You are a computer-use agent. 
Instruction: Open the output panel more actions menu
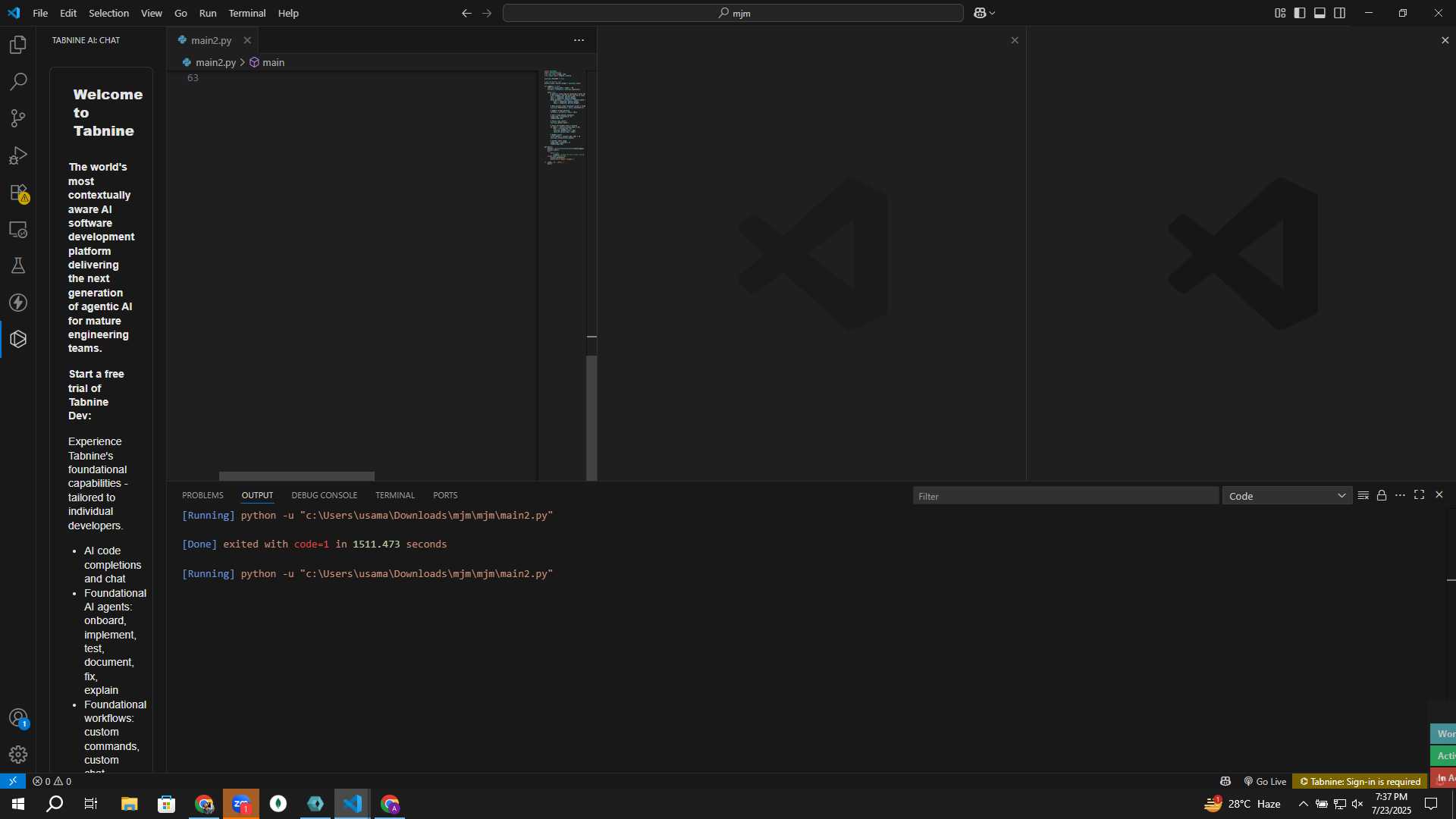click(1400, 495)
